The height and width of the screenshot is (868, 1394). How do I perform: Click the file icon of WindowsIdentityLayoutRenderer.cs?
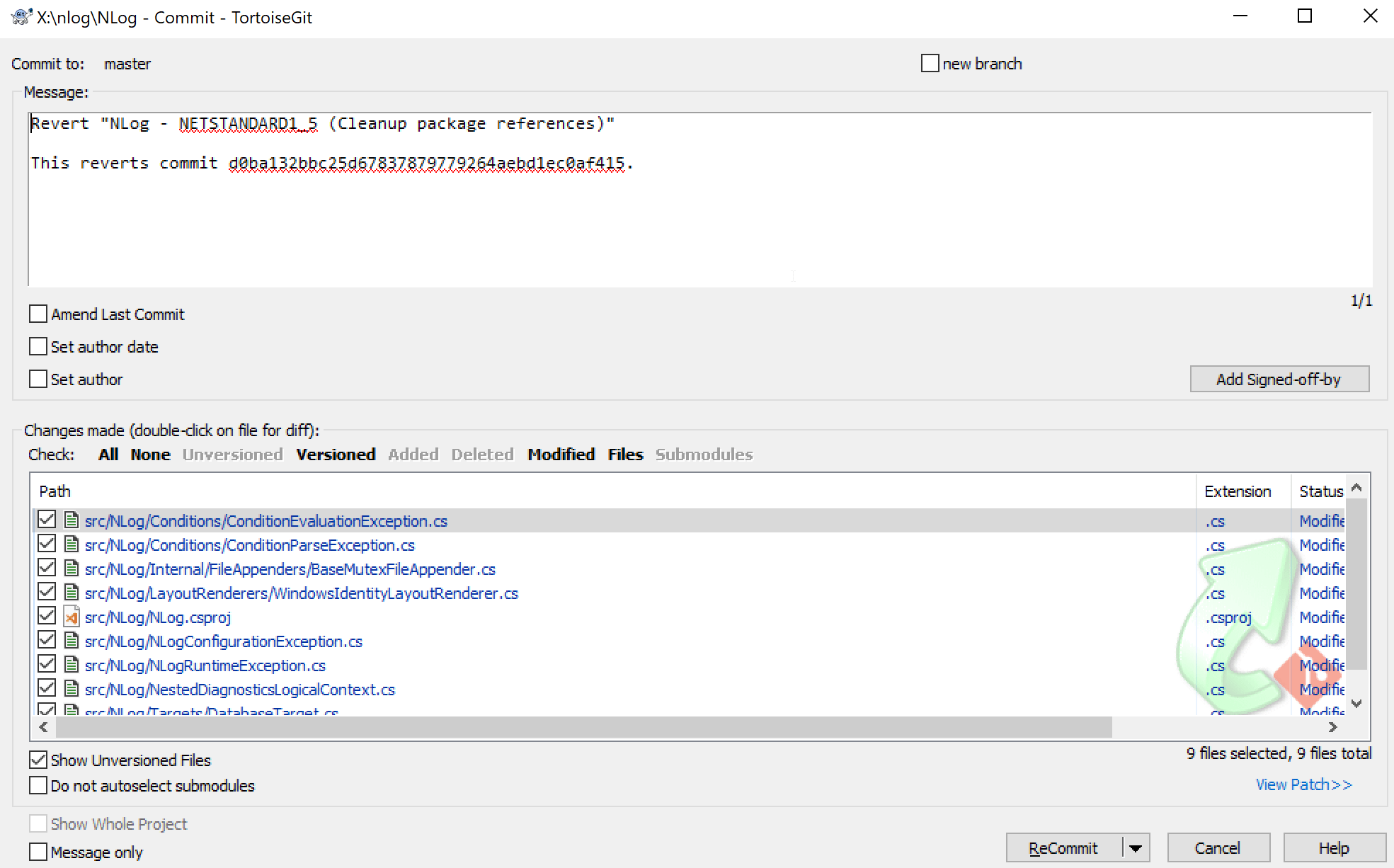[x=72, y=593]
